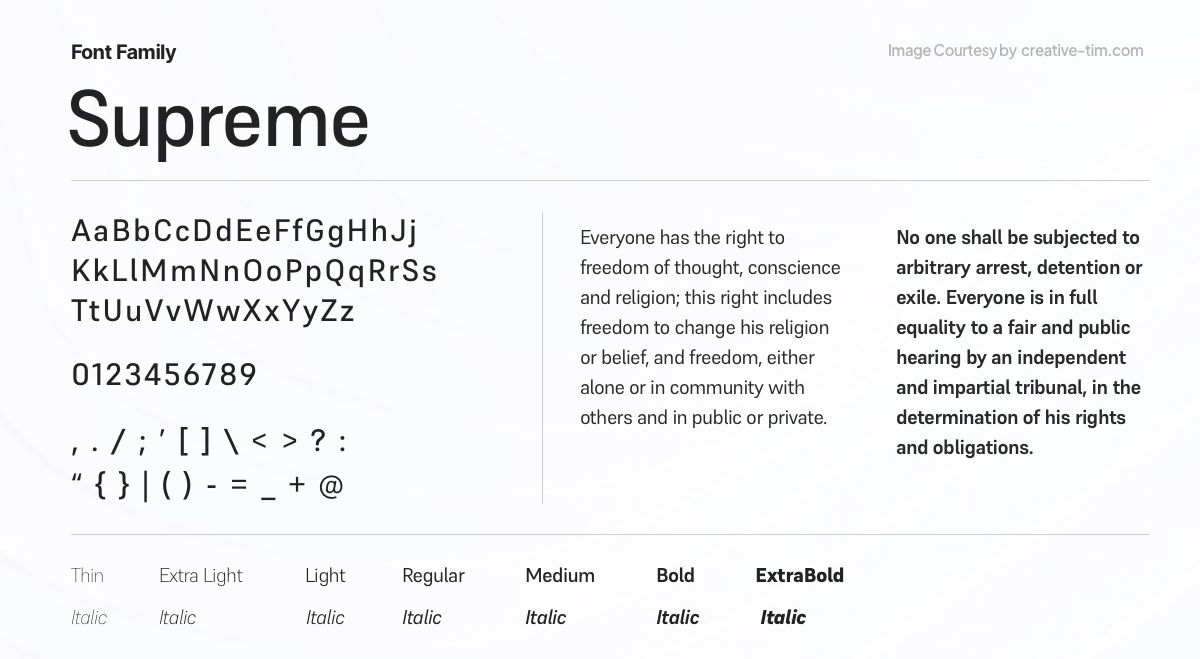Image resolution: width=1200 pixels, height=659 pixels.
Task: Click the Font Family label
Action: tap(123, 52)
